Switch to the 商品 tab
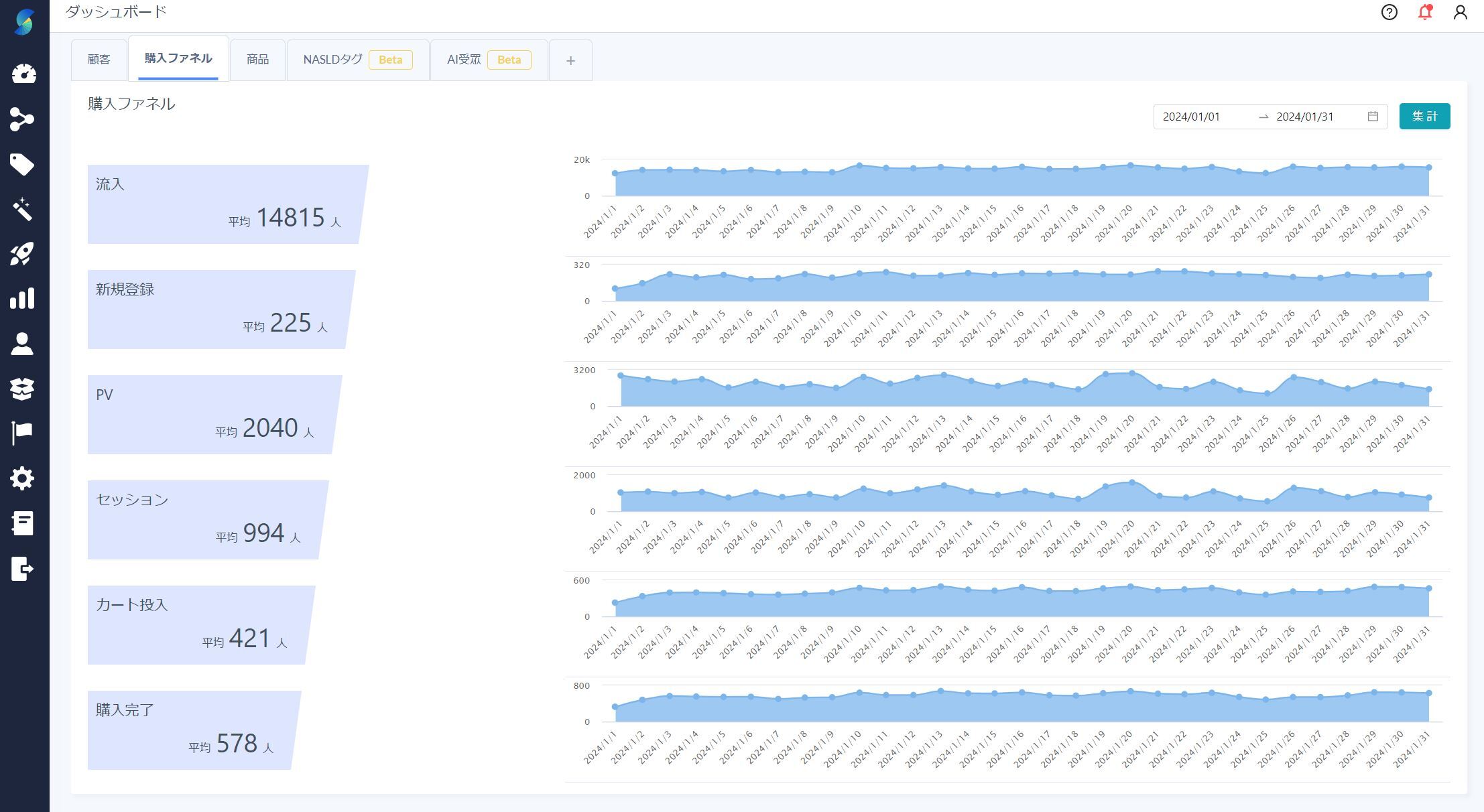Image resolution: width=1484 pixels, height=812 pixels. tap(257, 60)
